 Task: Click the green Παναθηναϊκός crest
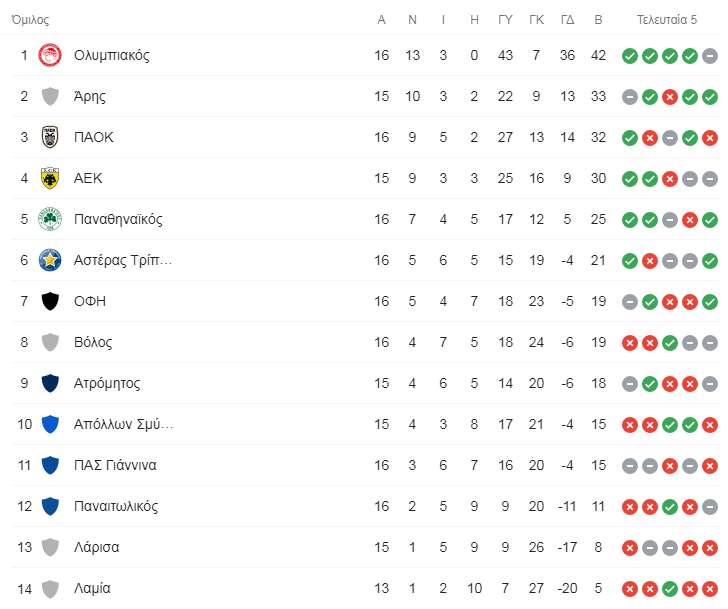(50, 219)
